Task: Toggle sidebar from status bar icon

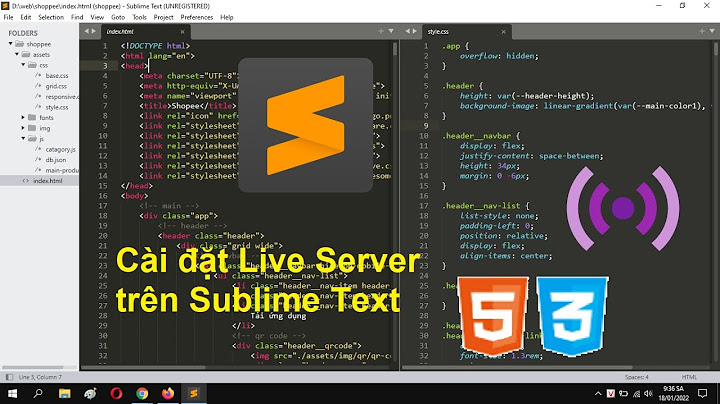Action: click(x=9, y=377)
